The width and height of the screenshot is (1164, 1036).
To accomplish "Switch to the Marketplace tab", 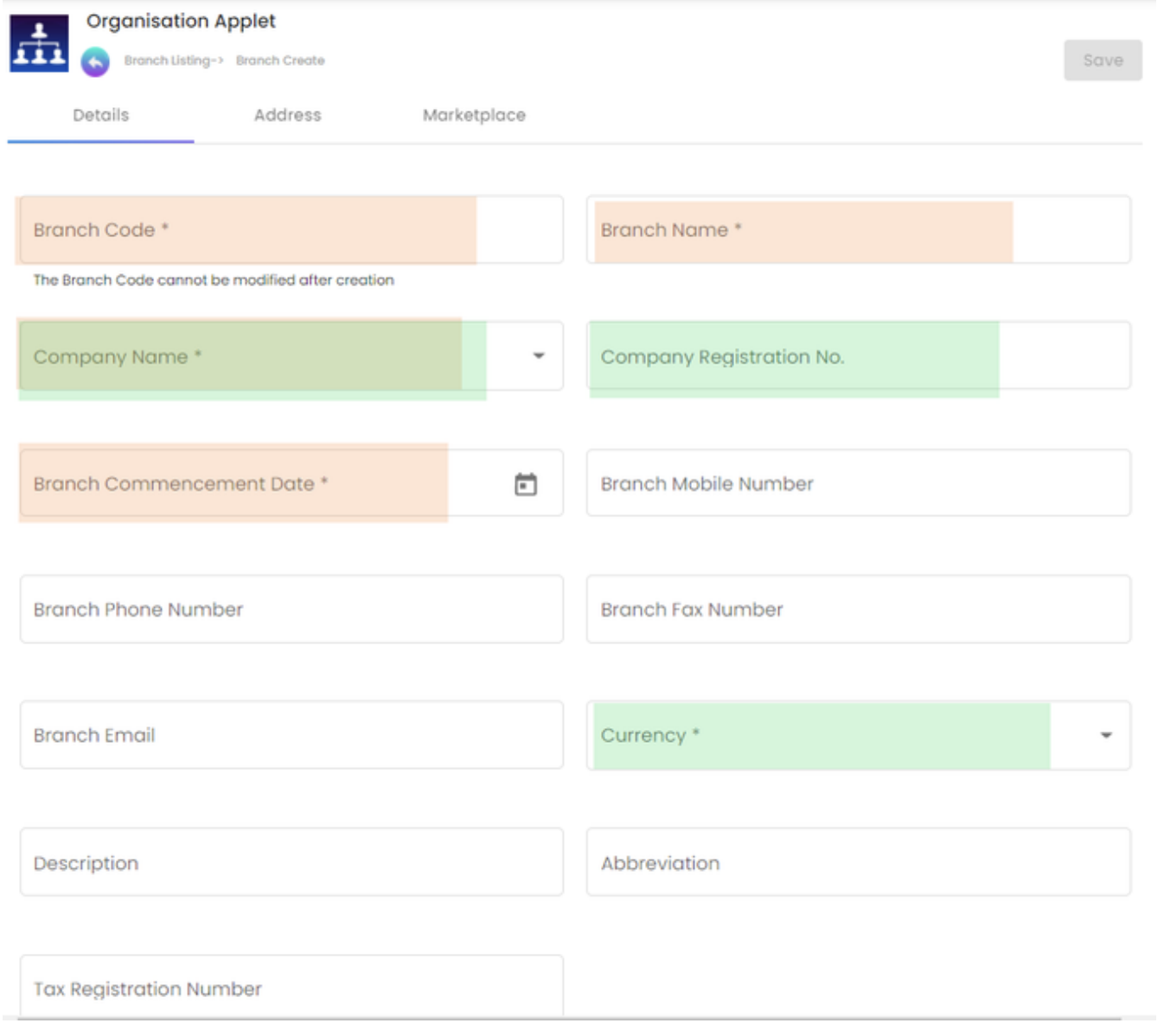I will 474,115.
